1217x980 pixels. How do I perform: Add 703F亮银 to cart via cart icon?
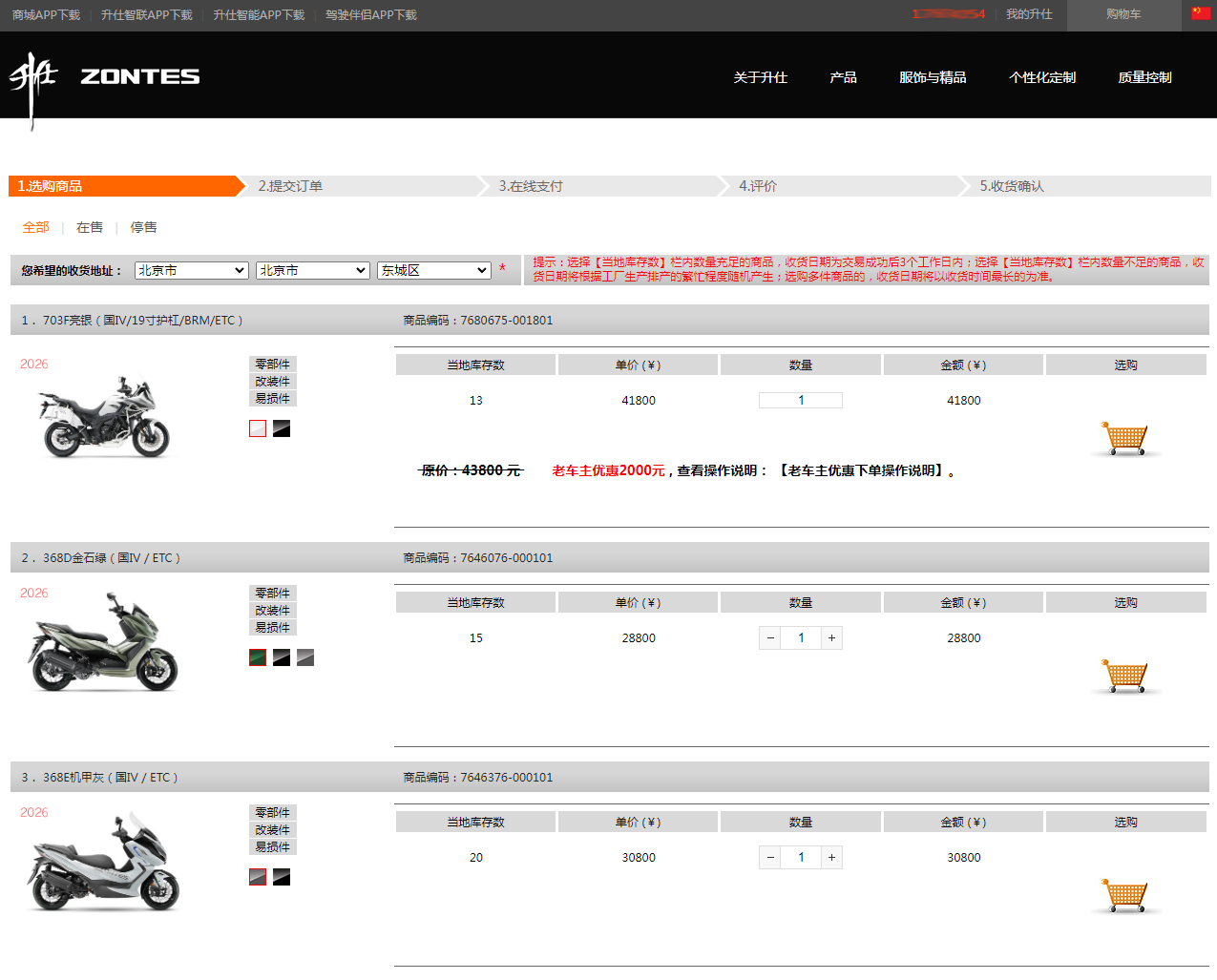[1125, 439]
